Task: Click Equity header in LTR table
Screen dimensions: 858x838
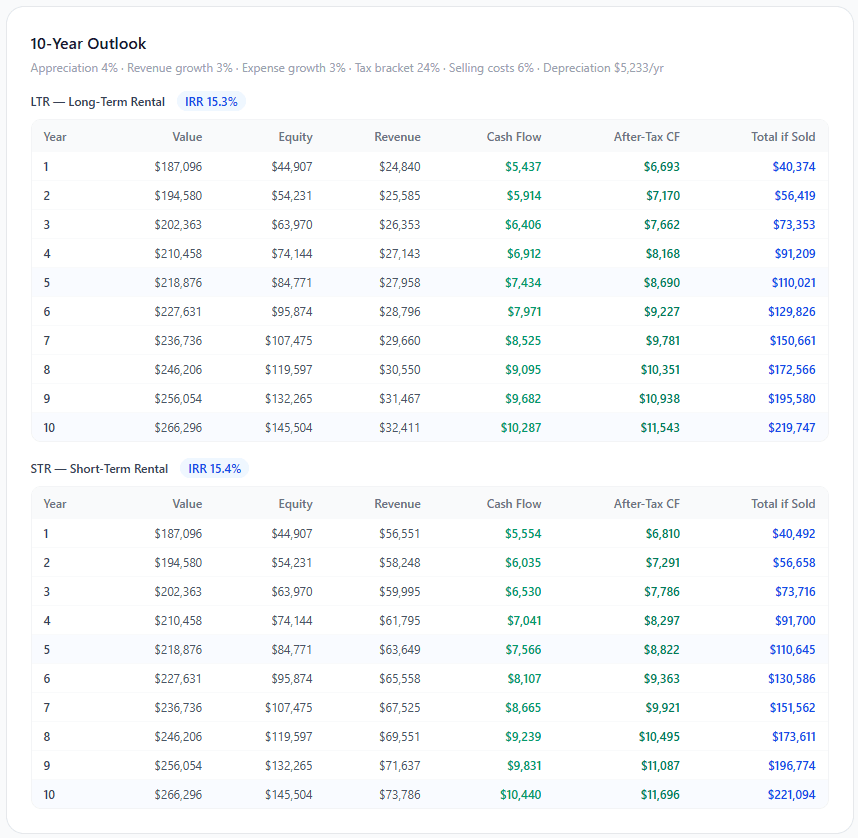Action: (x=295, y=137)
